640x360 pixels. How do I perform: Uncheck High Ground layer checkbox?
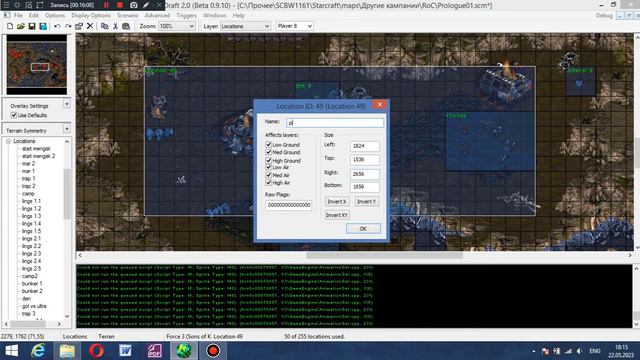pyautogui.click(x=268, y=160)
